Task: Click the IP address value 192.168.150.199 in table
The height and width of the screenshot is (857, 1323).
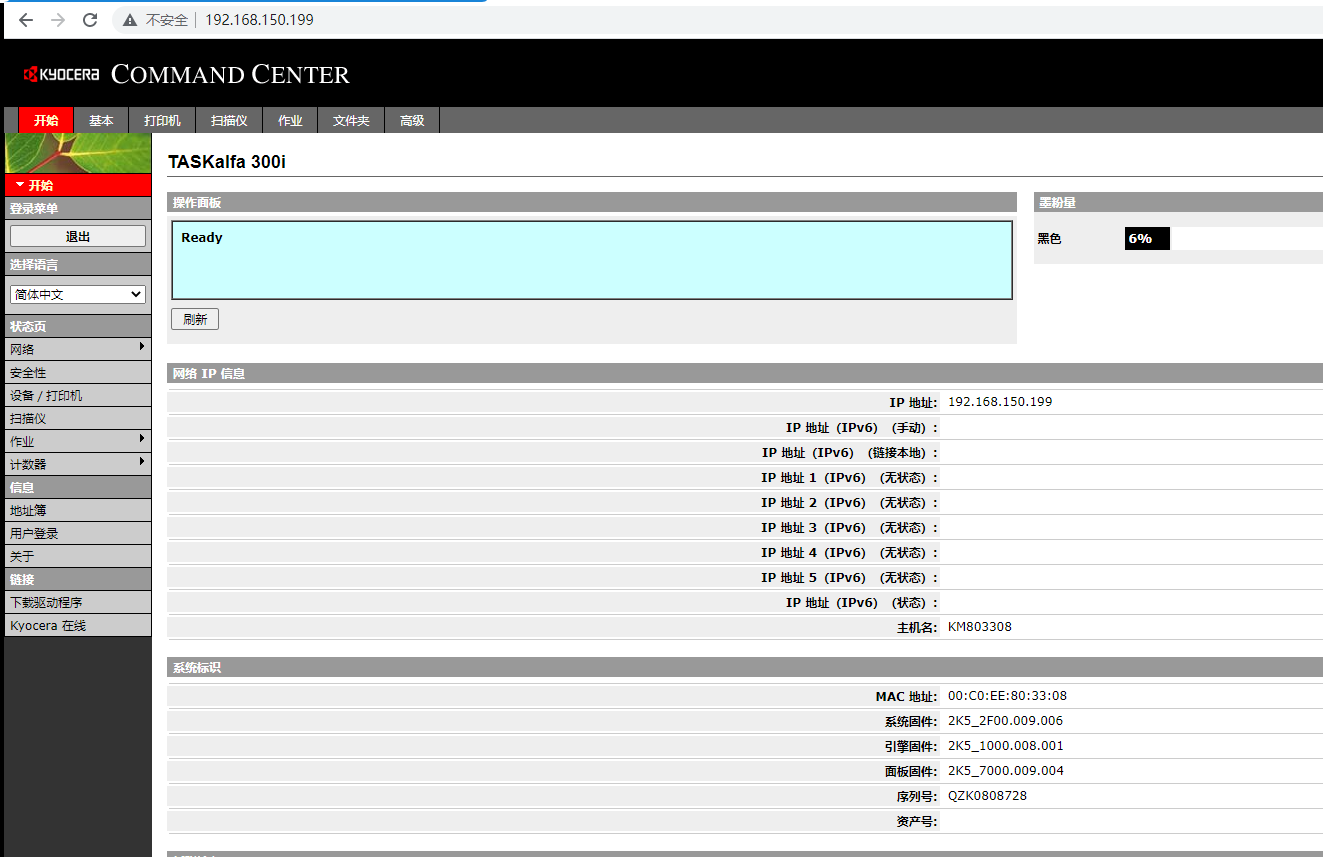Action: [1000, 402]
